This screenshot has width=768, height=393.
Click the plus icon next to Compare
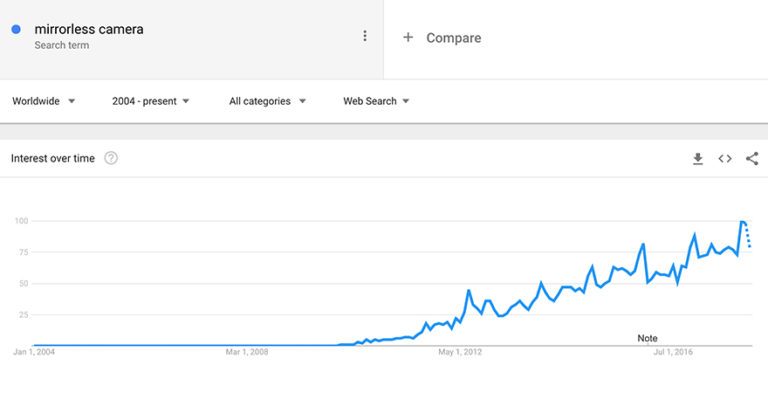point(408,37)
